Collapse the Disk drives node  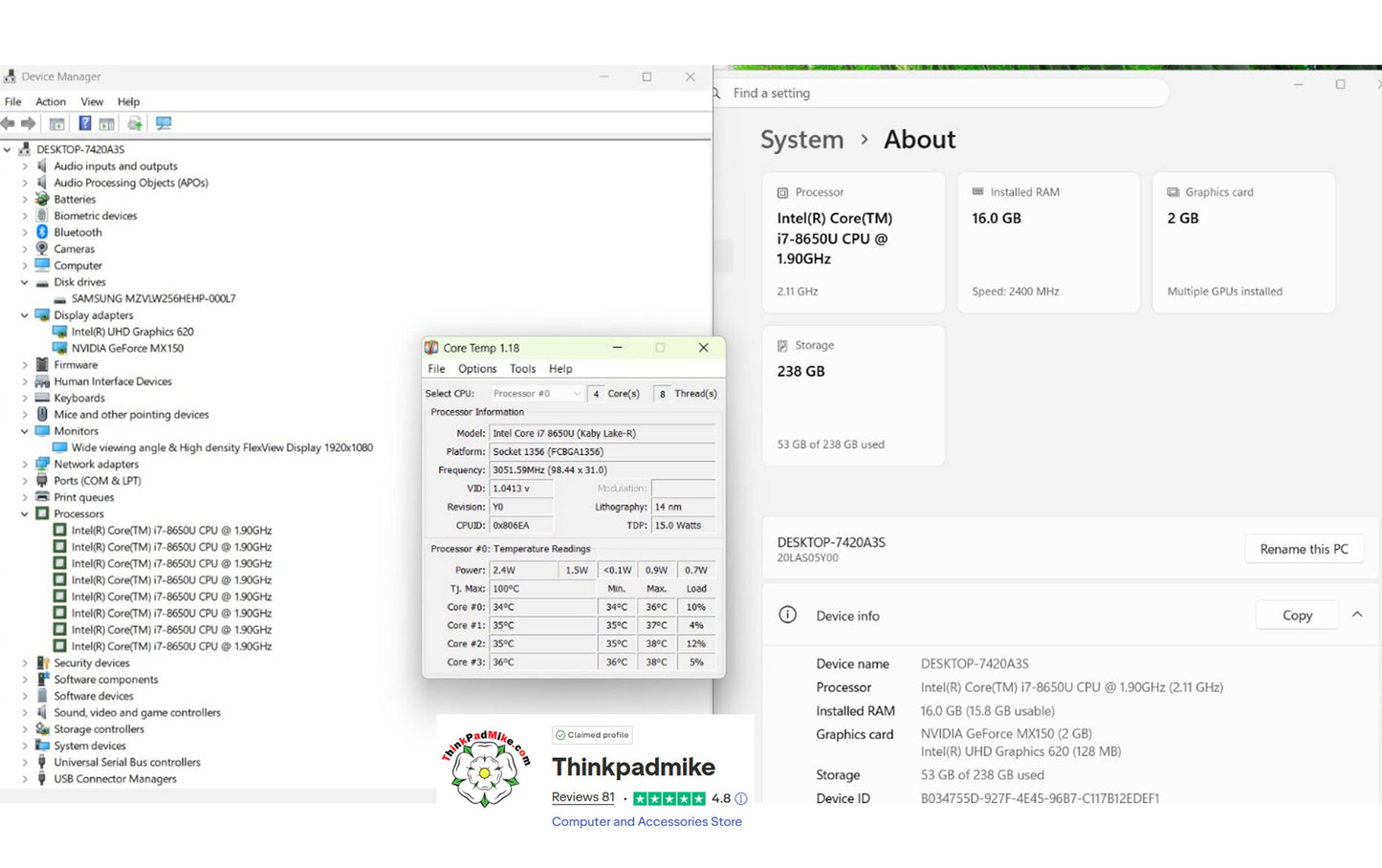click(25, 282)
